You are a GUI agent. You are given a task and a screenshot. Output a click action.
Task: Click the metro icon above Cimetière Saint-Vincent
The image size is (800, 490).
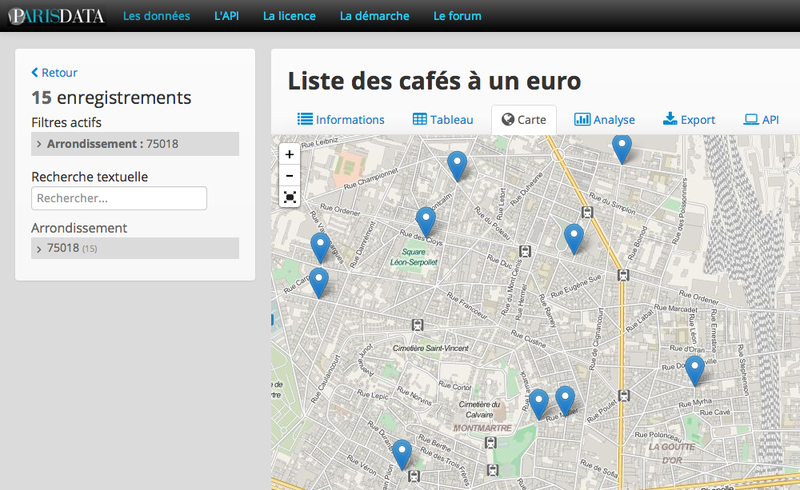[x=417, y=325]
